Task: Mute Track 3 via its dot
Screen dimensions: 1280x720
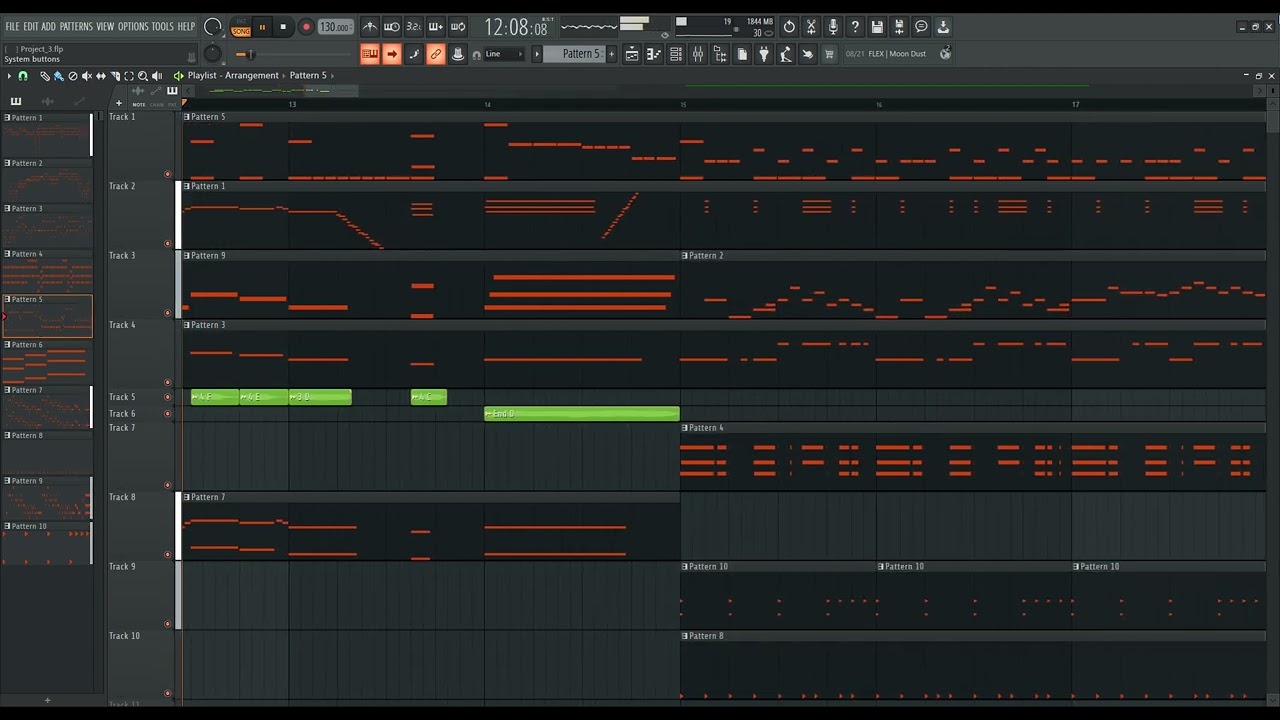Action: coord(167,313)
